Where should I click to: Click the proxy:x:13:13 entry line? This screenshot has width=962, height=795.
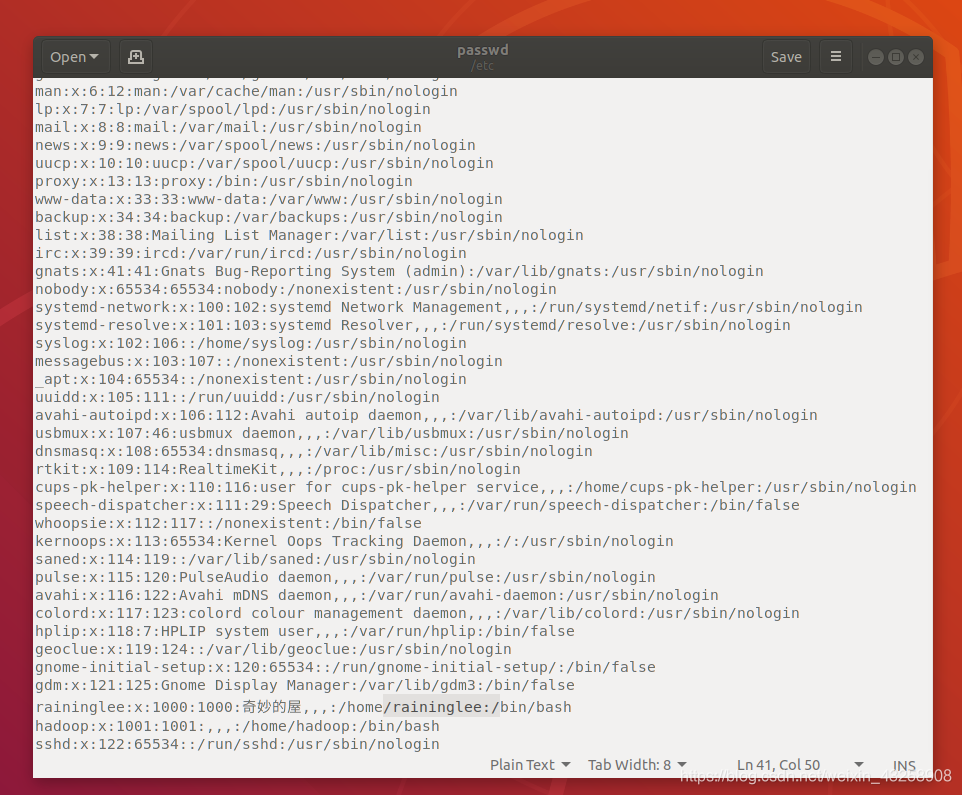click(224, 182)
